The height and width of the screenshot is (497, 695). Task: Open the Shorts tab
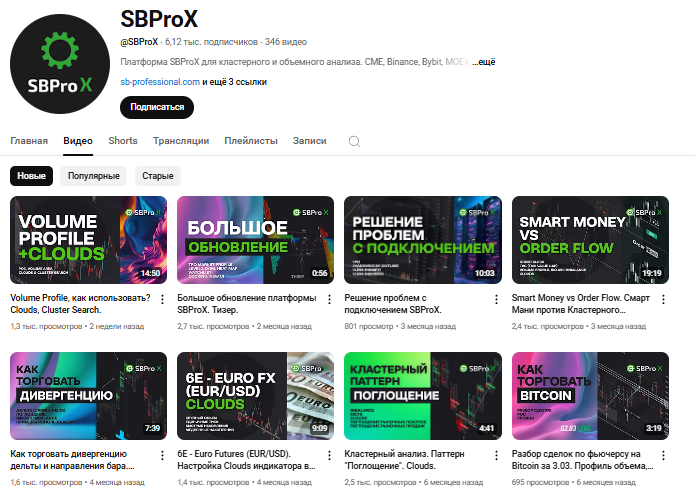(x=123, y=141)
